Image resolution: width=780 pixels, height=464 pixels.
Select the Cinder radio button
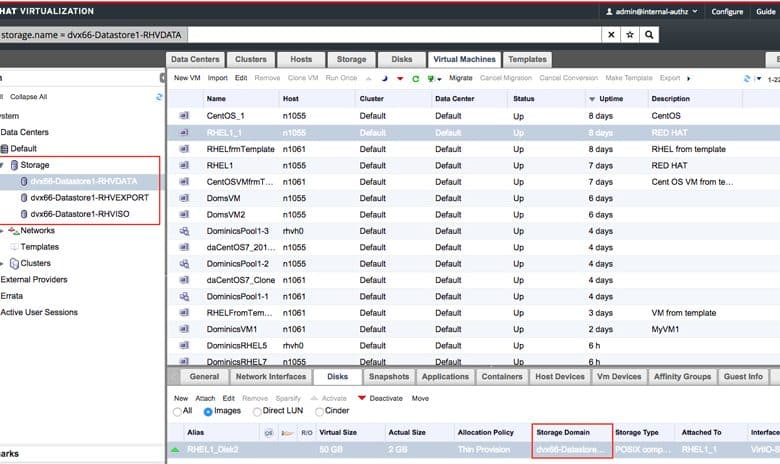tap(319, 412)
